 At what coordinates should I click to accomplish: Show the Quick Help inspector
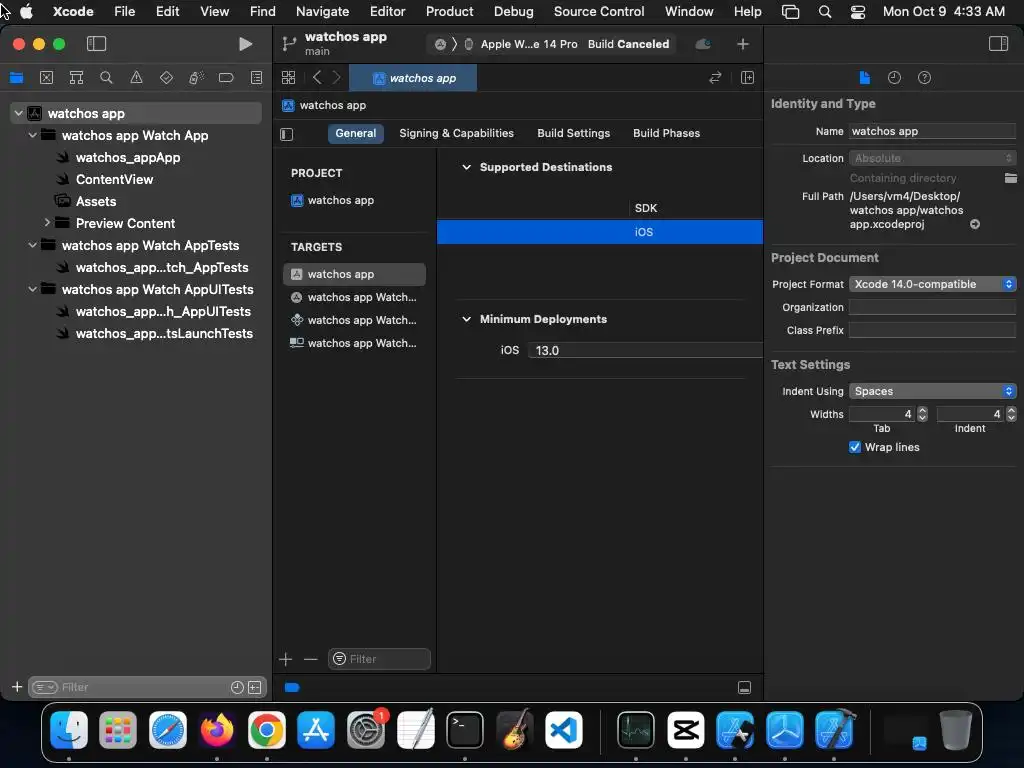pos(924,78)
